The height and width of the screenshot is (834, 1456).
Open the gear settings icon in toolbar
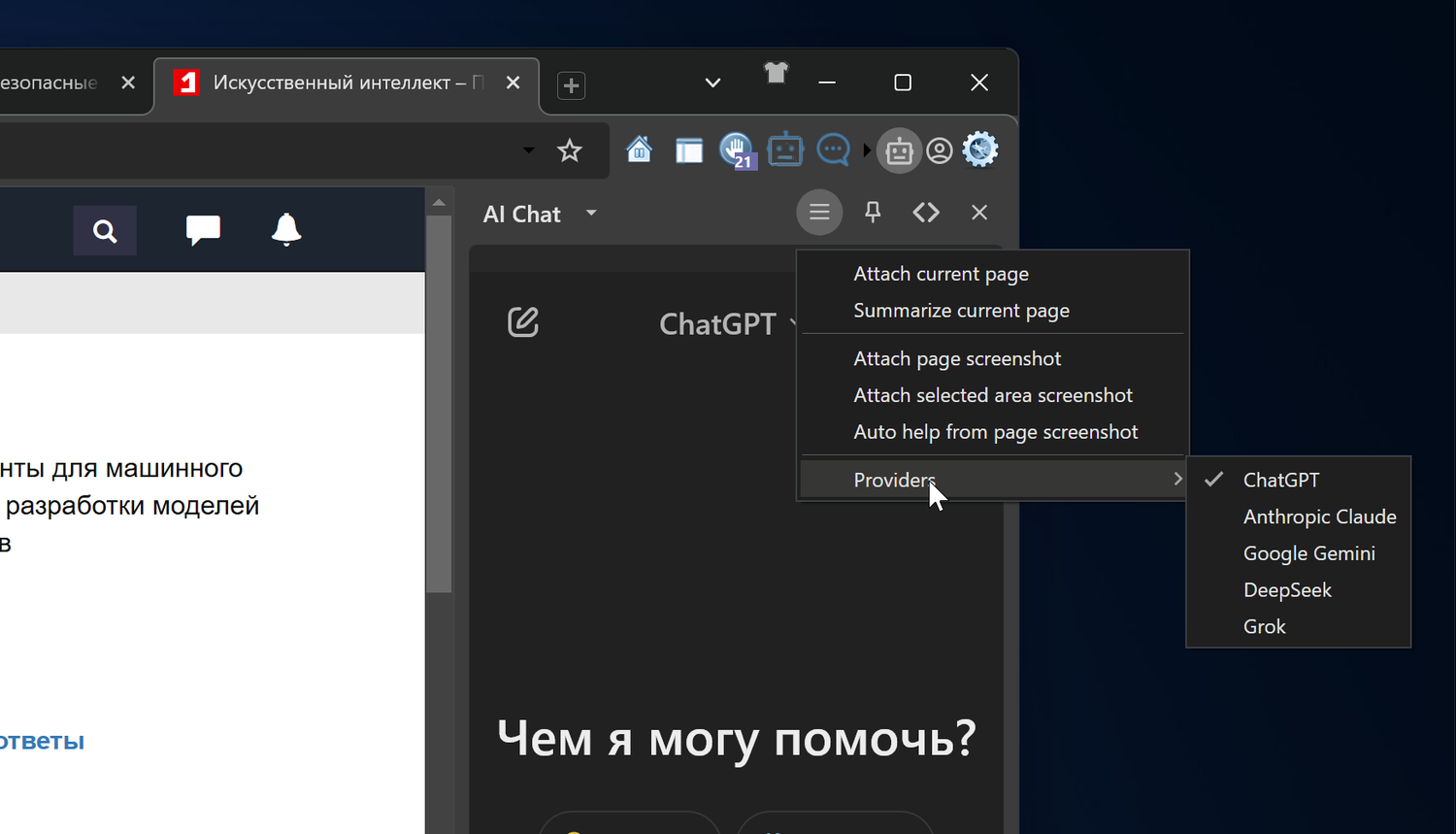coord(980,150)
